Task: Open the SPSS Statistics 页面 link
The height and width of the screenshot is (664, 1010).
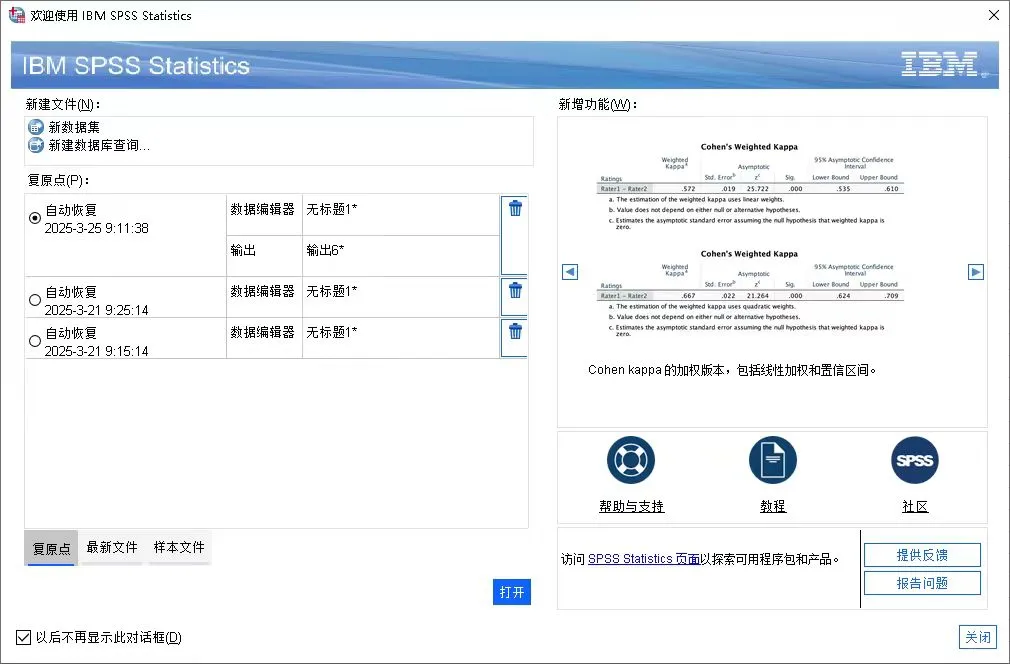Action: point(643,559)
